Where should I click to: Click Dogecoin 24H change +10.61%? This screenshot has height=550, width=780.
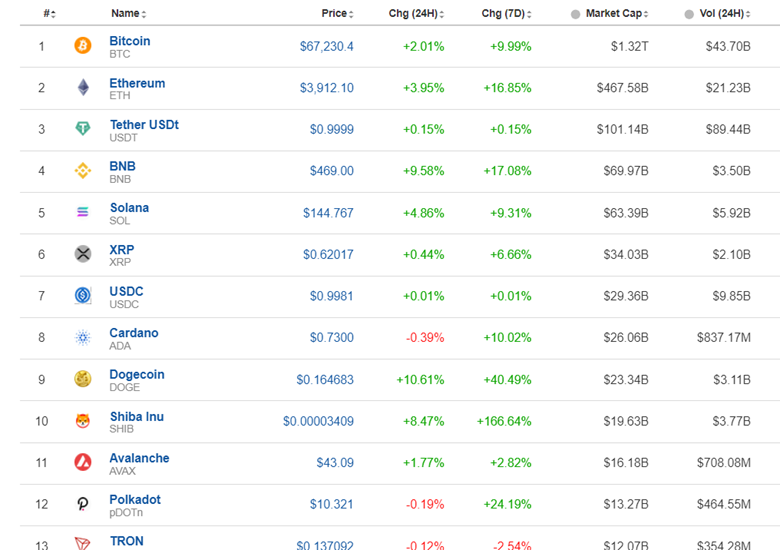click(420, 379)
